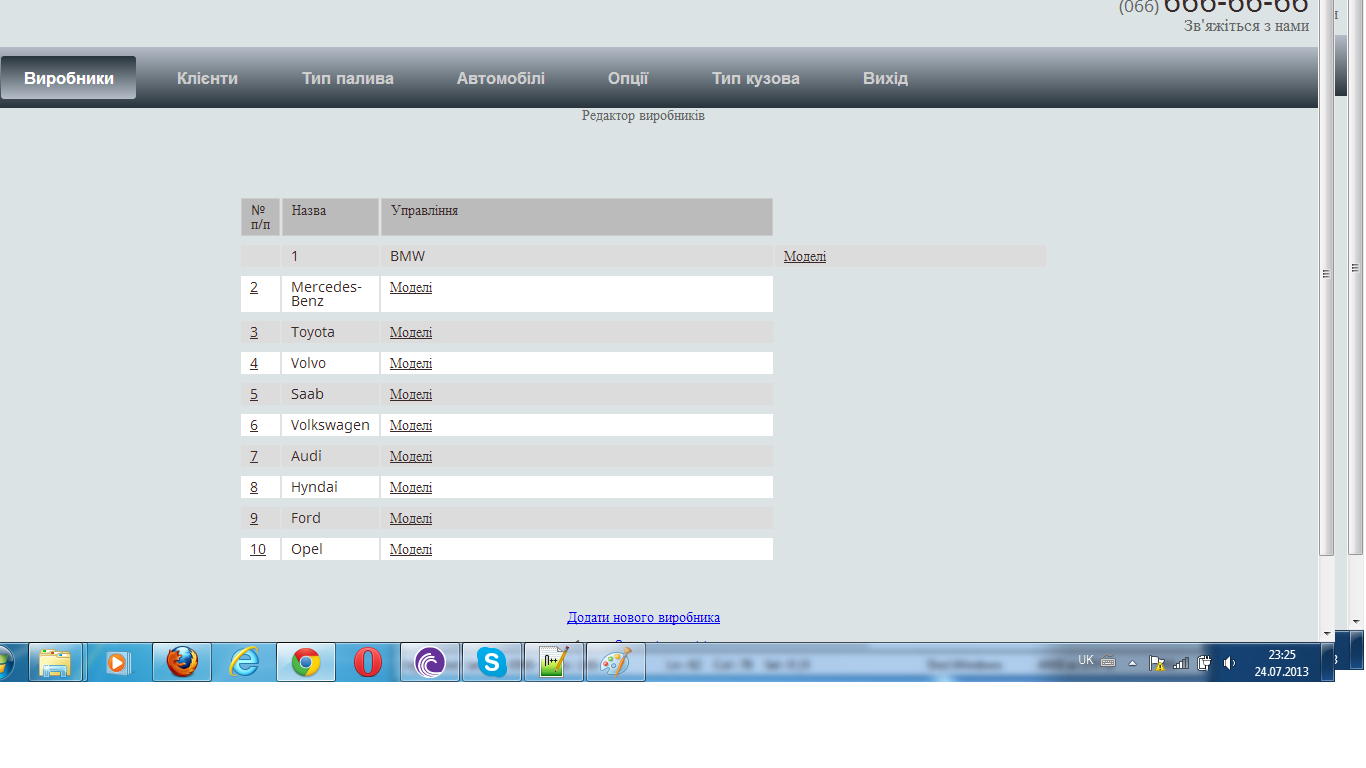Screen dimensions: 1366x768
Task: Click the power plug tray icon
Action: pyautogui.click(x=1204, y=662)
